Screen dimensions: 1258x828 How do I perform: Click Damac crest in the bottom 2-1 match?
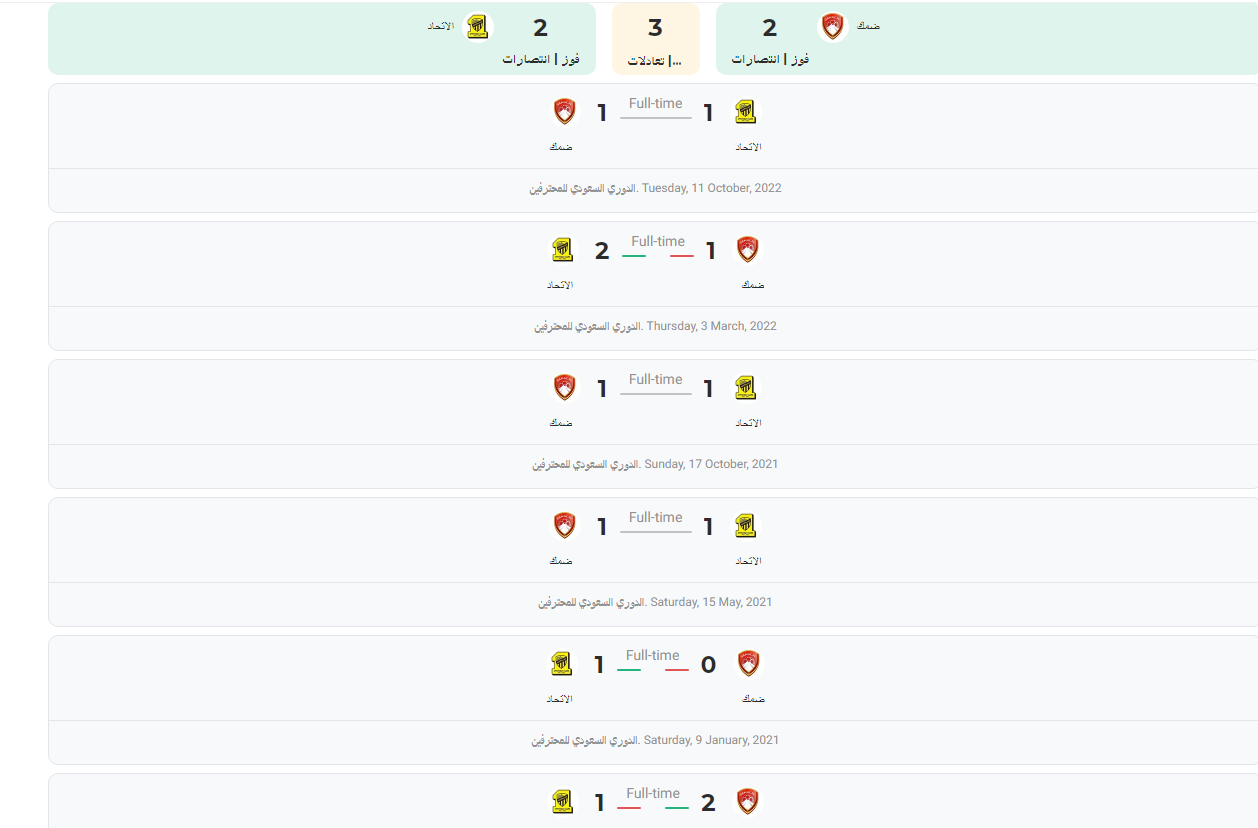[x=748, y=802]
